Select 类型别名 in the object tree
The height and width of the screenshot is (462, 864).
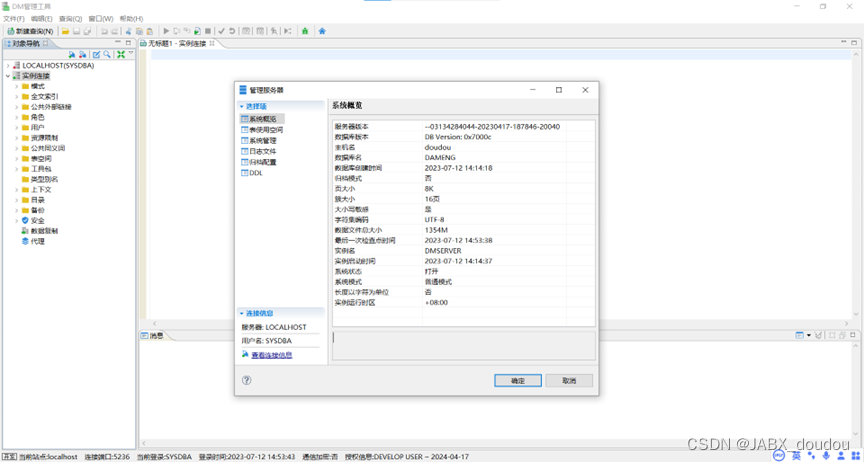[45, 179]
